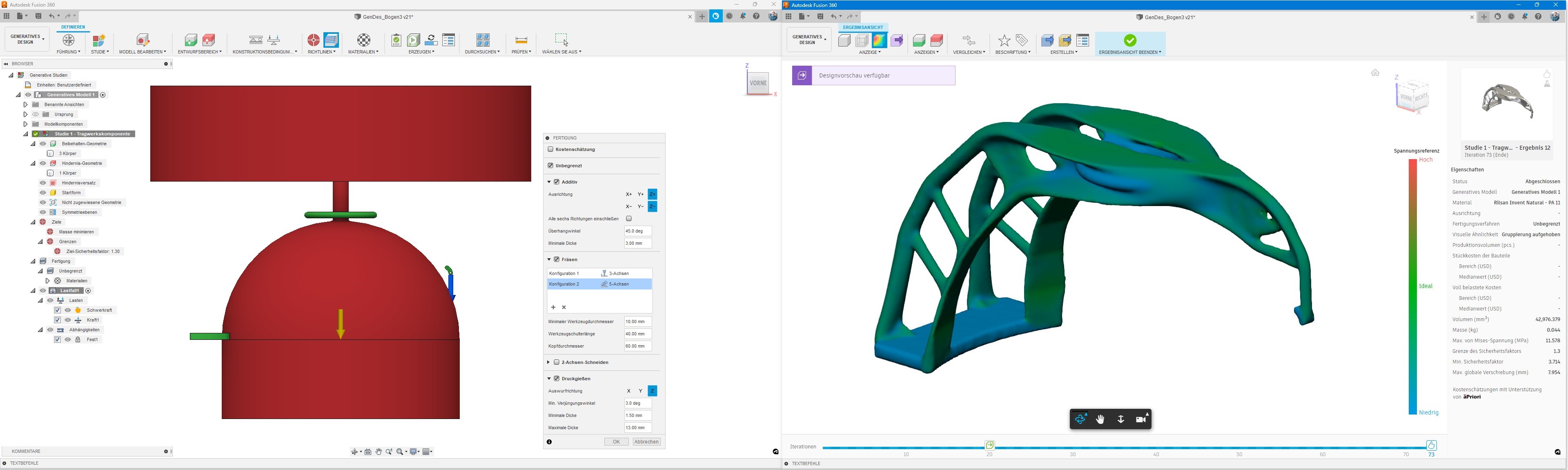Image resolution: width=1568 pixels, height=470 pixels.
Task: Select the colorful stress-view cube under Anzeige
Action: point(879,40)
